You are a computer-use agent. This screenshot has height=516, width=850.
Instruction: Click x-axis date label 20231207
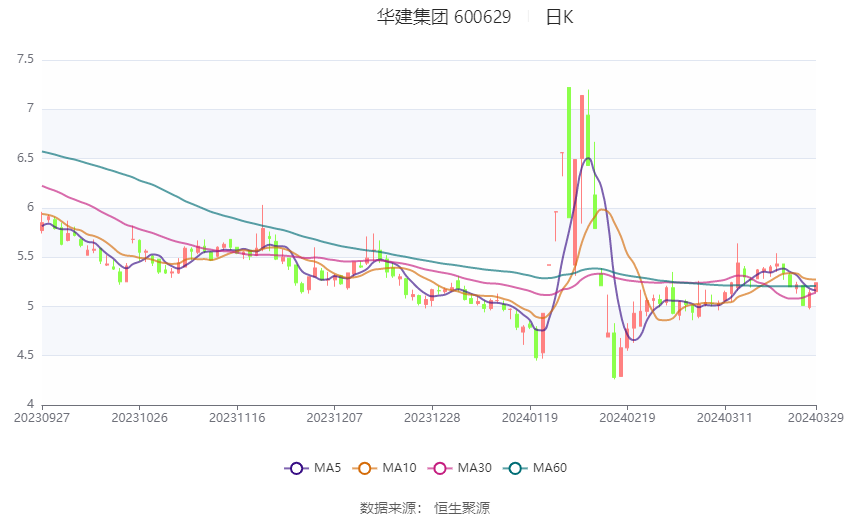click(x=334, y=418)
